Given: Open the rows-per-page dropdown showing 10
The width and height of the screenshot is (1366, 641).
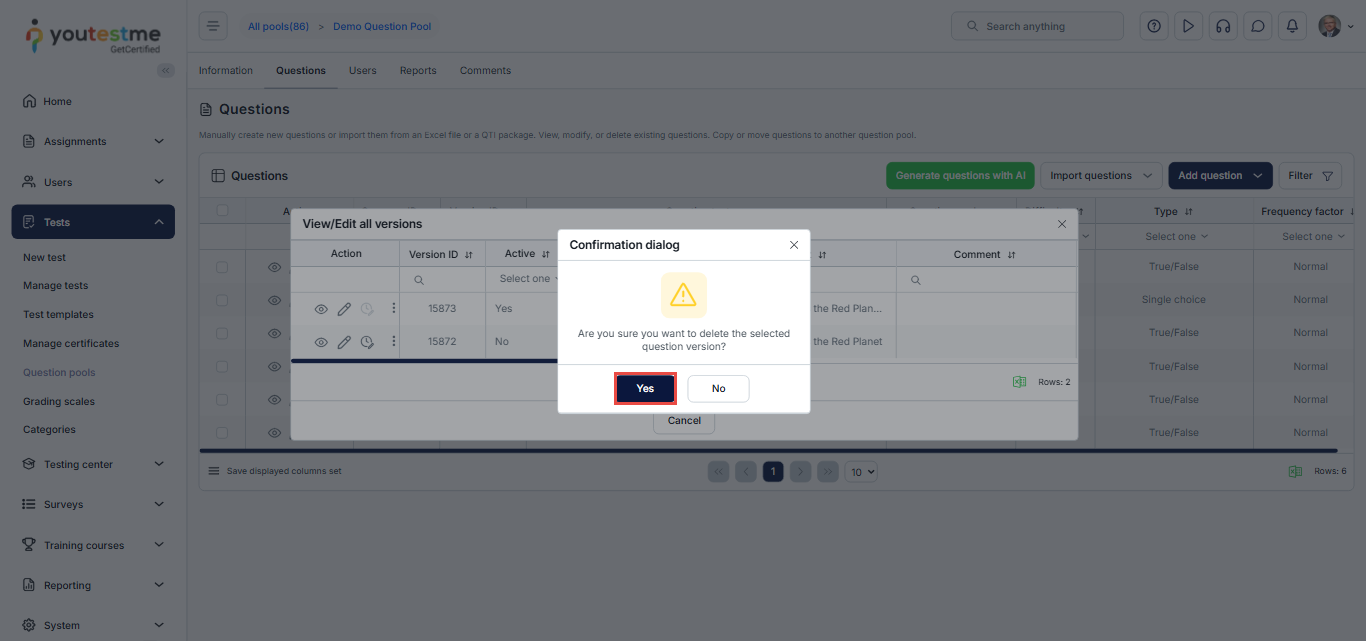Looking at the screenshot, I should tap(860, 471).
